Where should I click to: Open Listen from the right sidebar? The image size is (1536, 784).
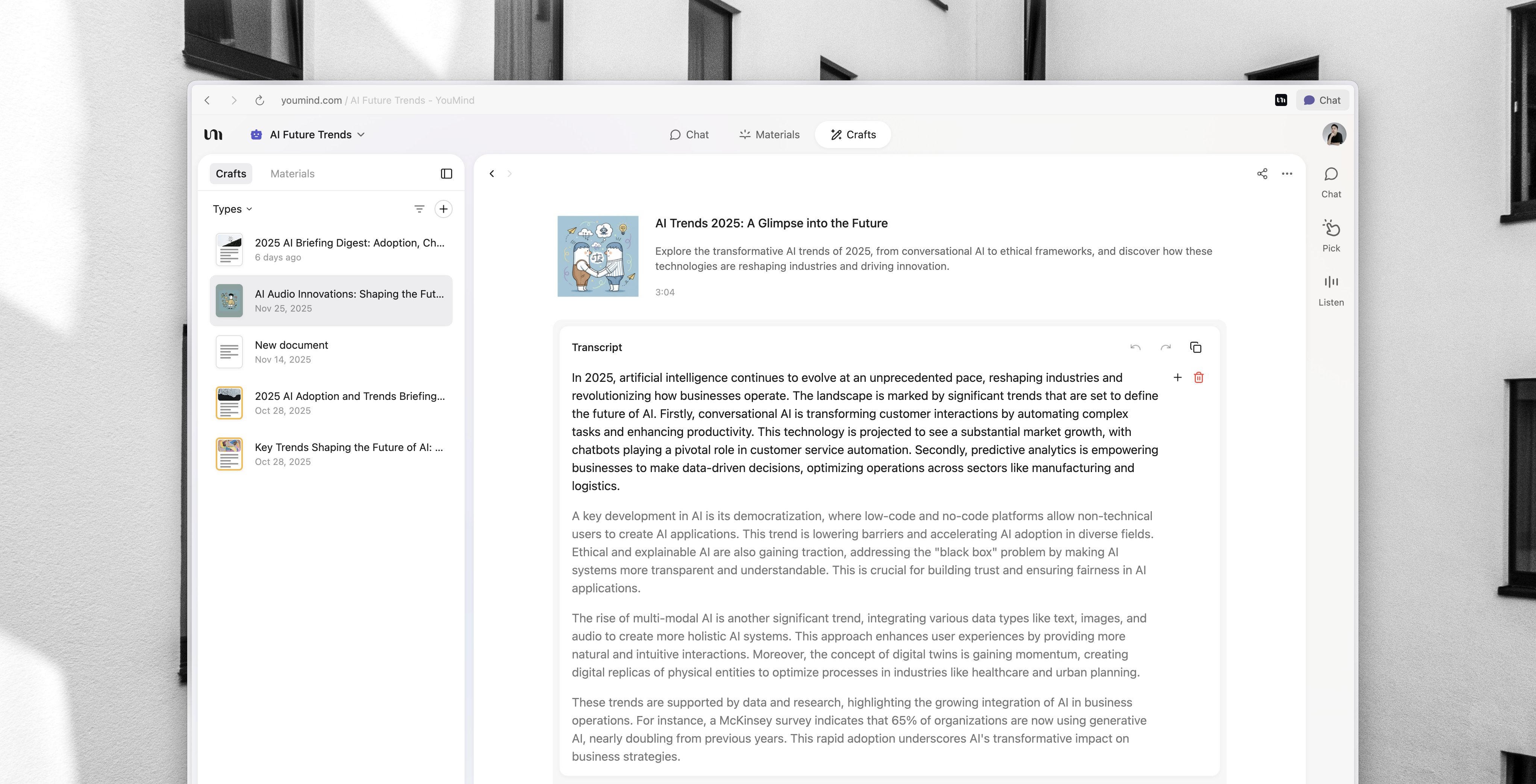pyautogui.click(x=1331, y=290)
